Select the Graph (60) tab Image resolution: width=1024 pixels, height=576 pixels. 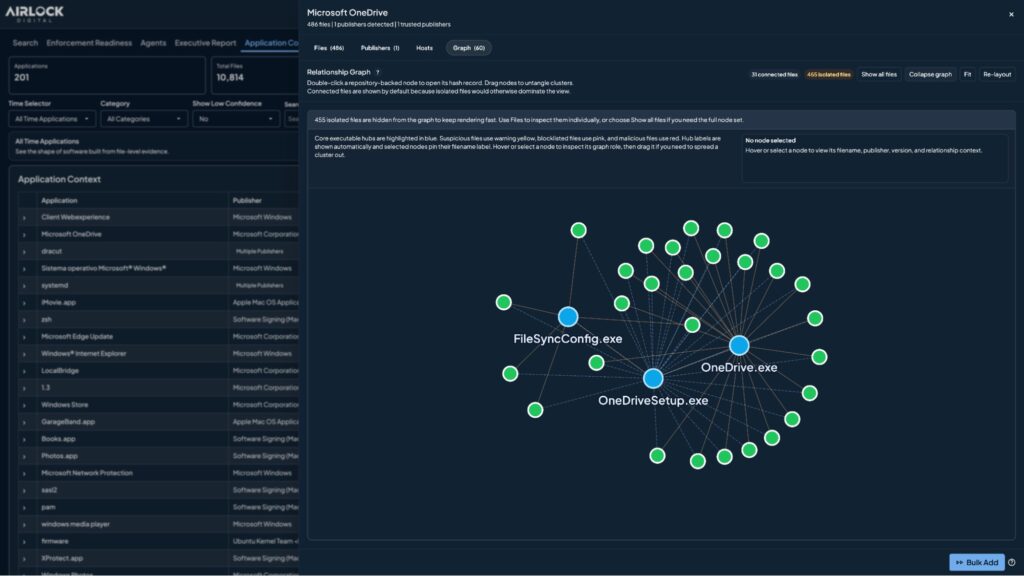(x=468, y=48)
